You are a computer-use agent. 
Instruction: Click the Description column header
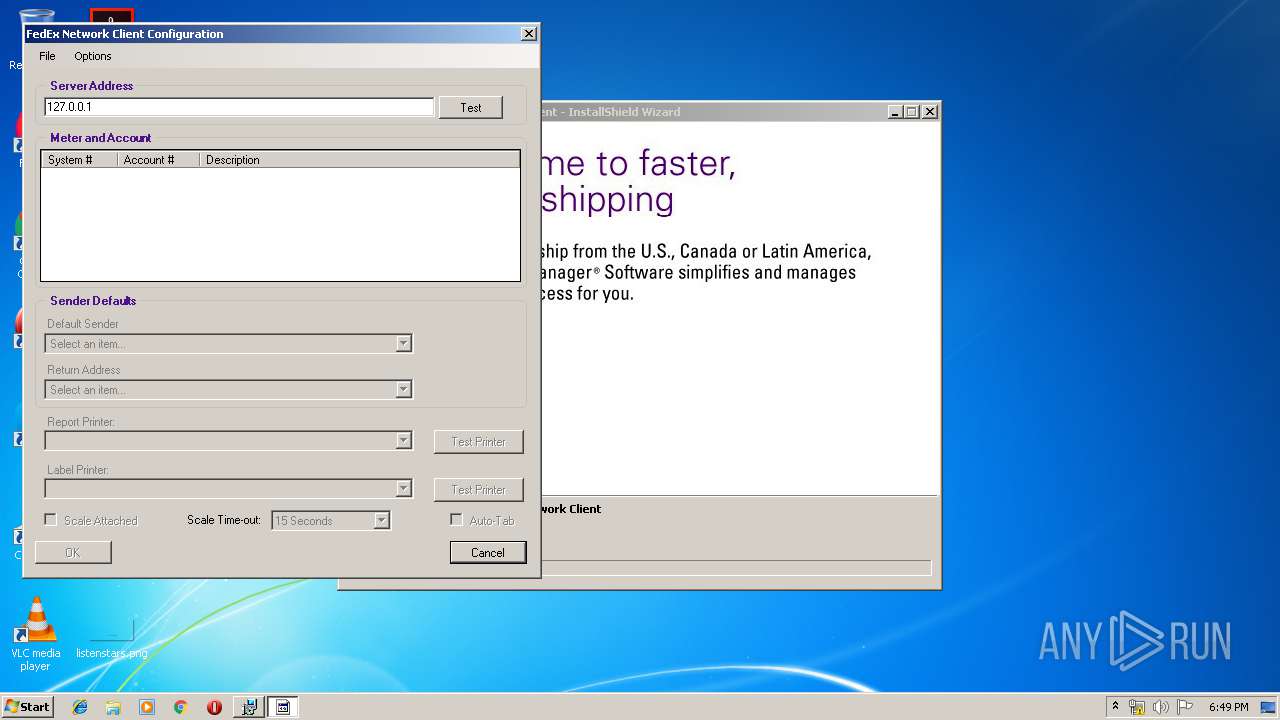(x=359, y=160)
